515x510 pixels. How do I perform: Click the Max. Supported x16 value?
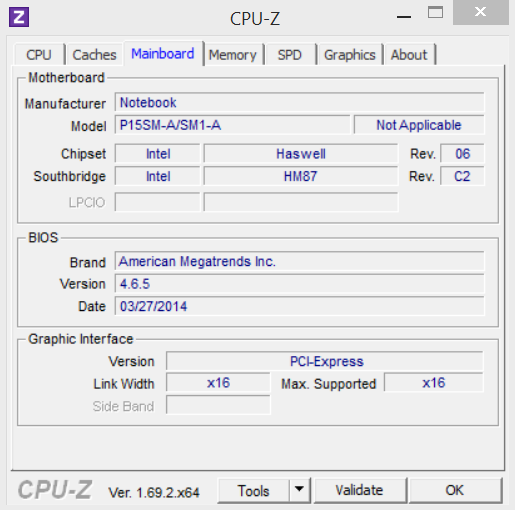click(x=434, y=383)
